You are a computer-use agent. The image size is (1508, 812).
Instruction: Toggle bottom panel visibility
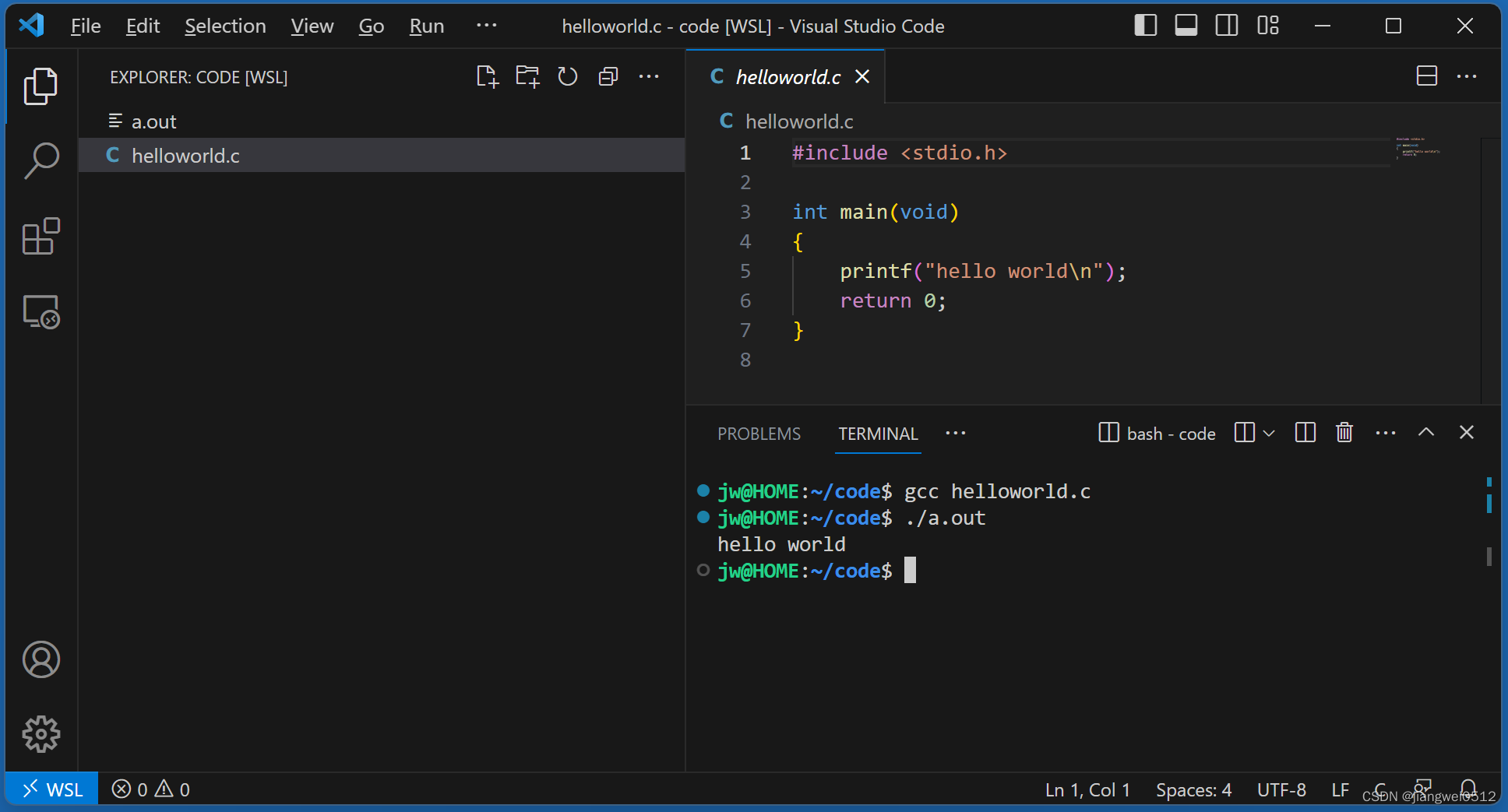pyautogui.click(x=1186, y=26)
